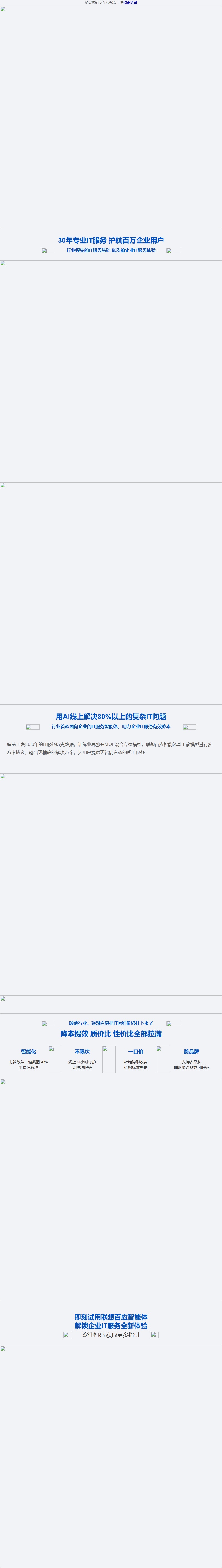
Task: Select subtitle 行业领先的IT服务基础 优质的企业IT服务体验
Action: [111, 250]
